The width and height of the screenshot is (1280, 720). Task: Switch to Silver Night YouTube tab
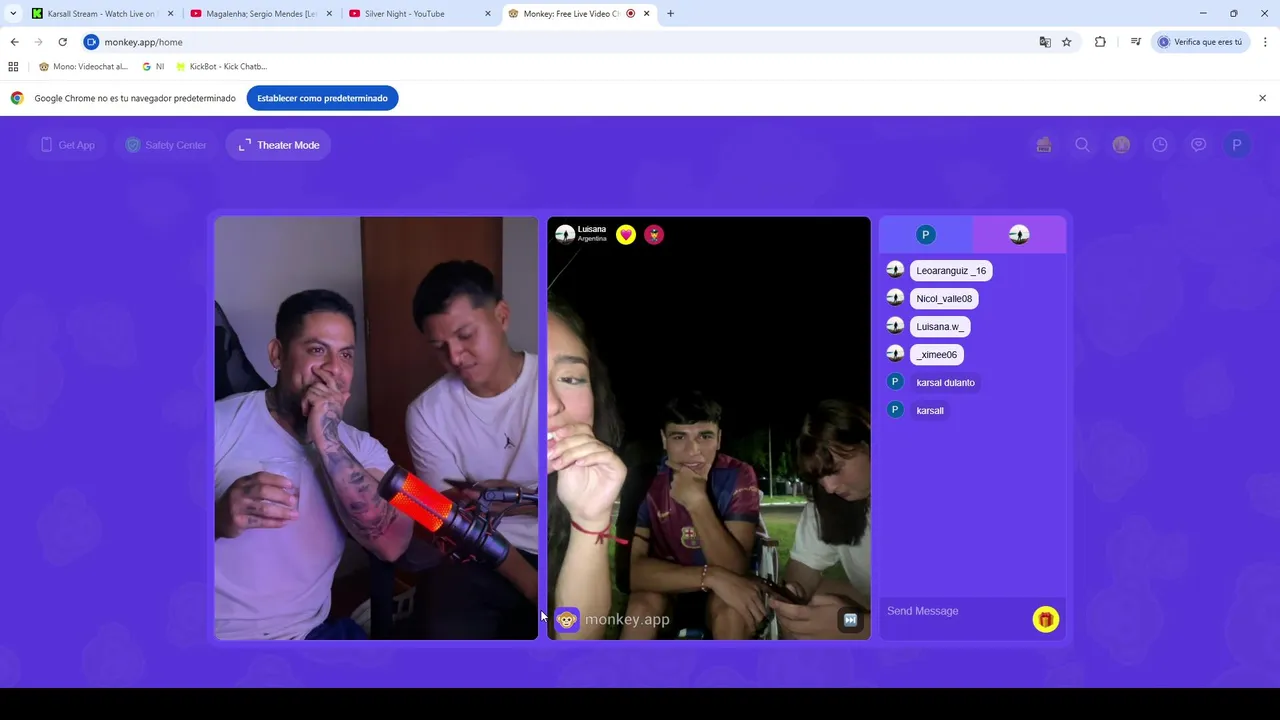418,14
